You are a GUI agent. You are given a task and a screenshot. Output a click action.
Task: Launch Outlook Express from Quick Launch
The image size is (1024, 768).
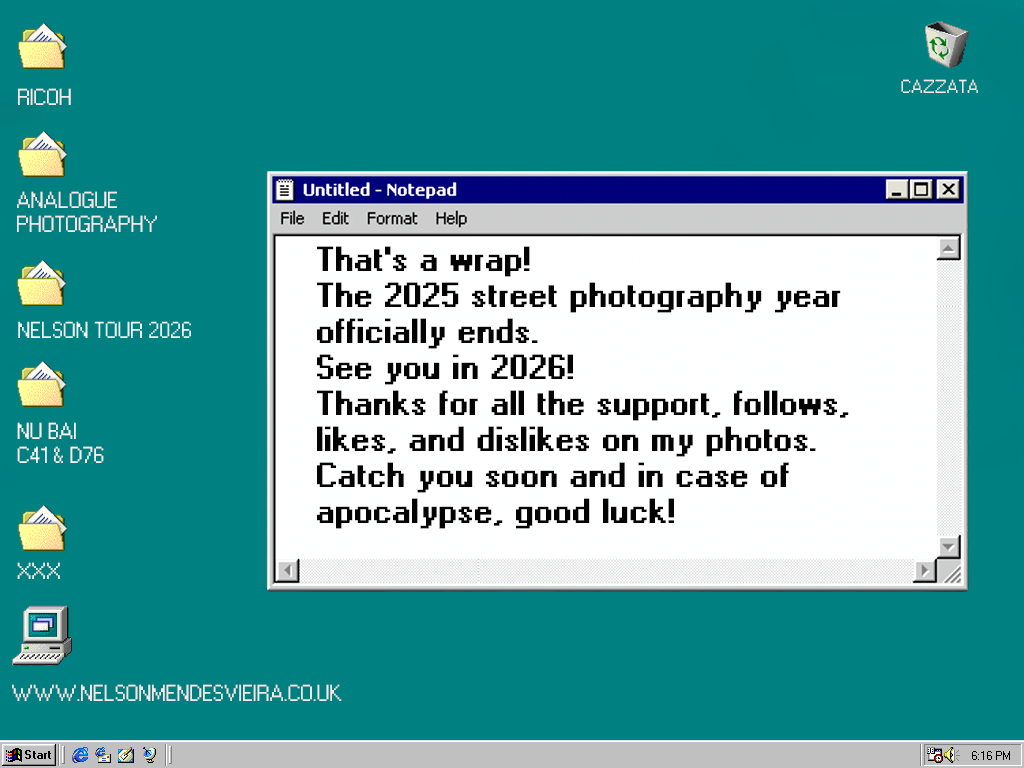point(103,755)
